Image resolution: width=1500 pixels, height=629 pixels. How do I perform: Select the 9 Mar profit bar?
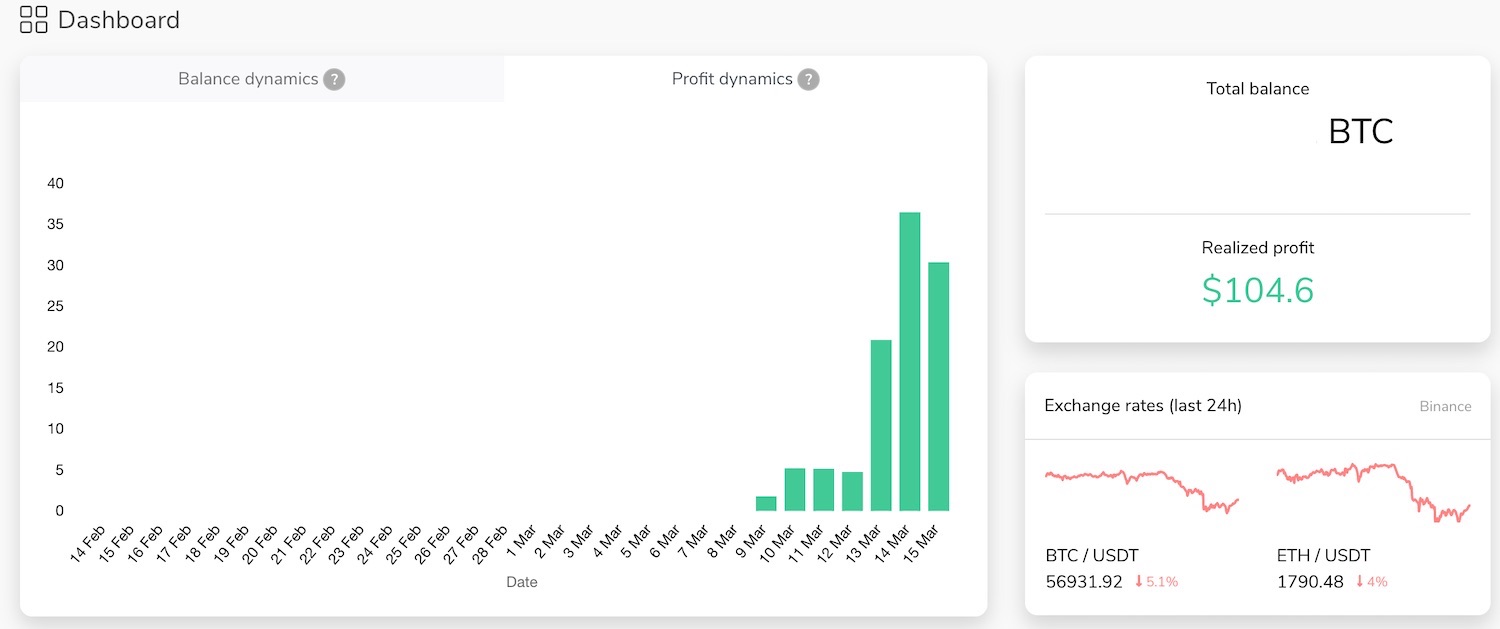(x=766, y=503)
